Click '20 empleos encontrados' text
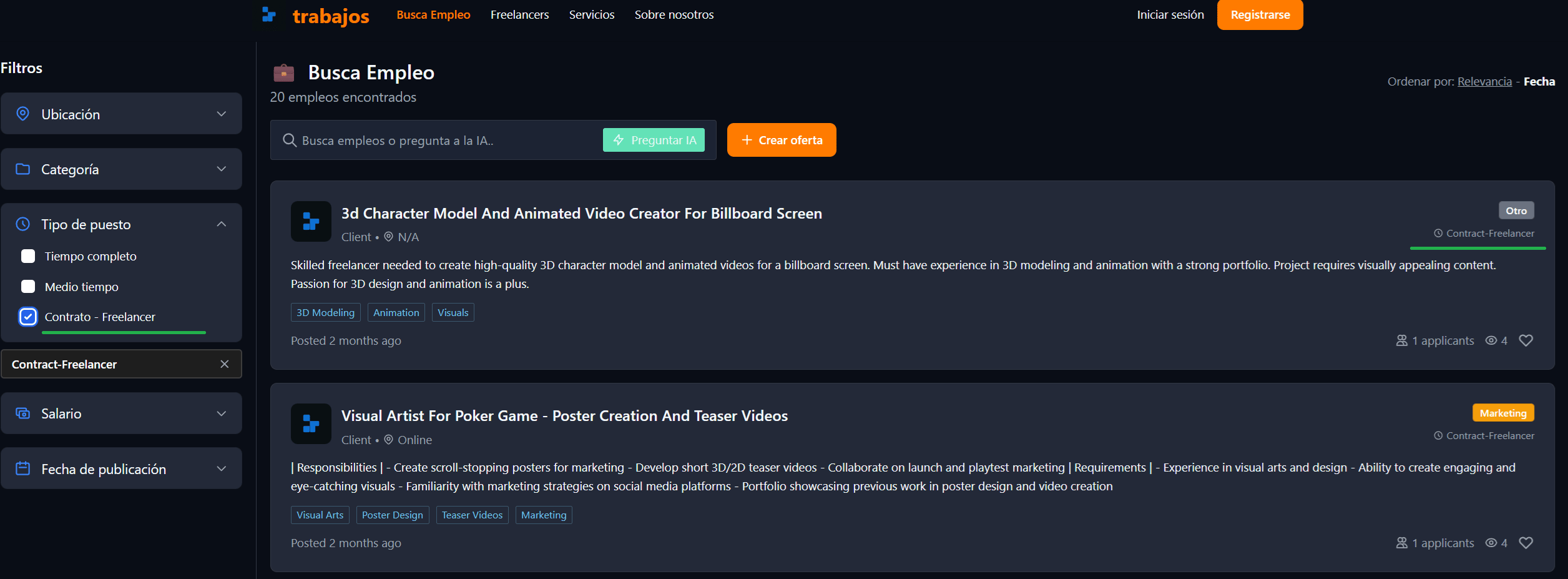The width and height of the screenshot is (1568, 579). (x=343, y=97)
